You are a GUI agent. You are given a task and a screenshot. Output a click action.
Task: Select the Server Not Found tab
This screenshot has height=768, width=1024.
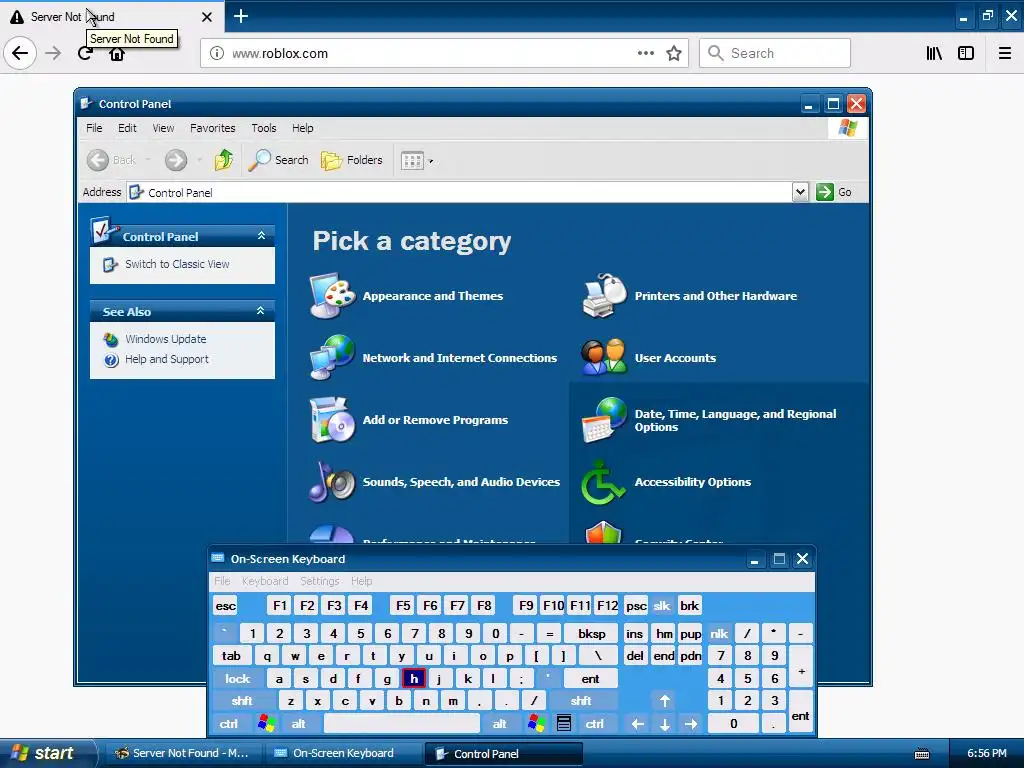[x=112, y=17]
